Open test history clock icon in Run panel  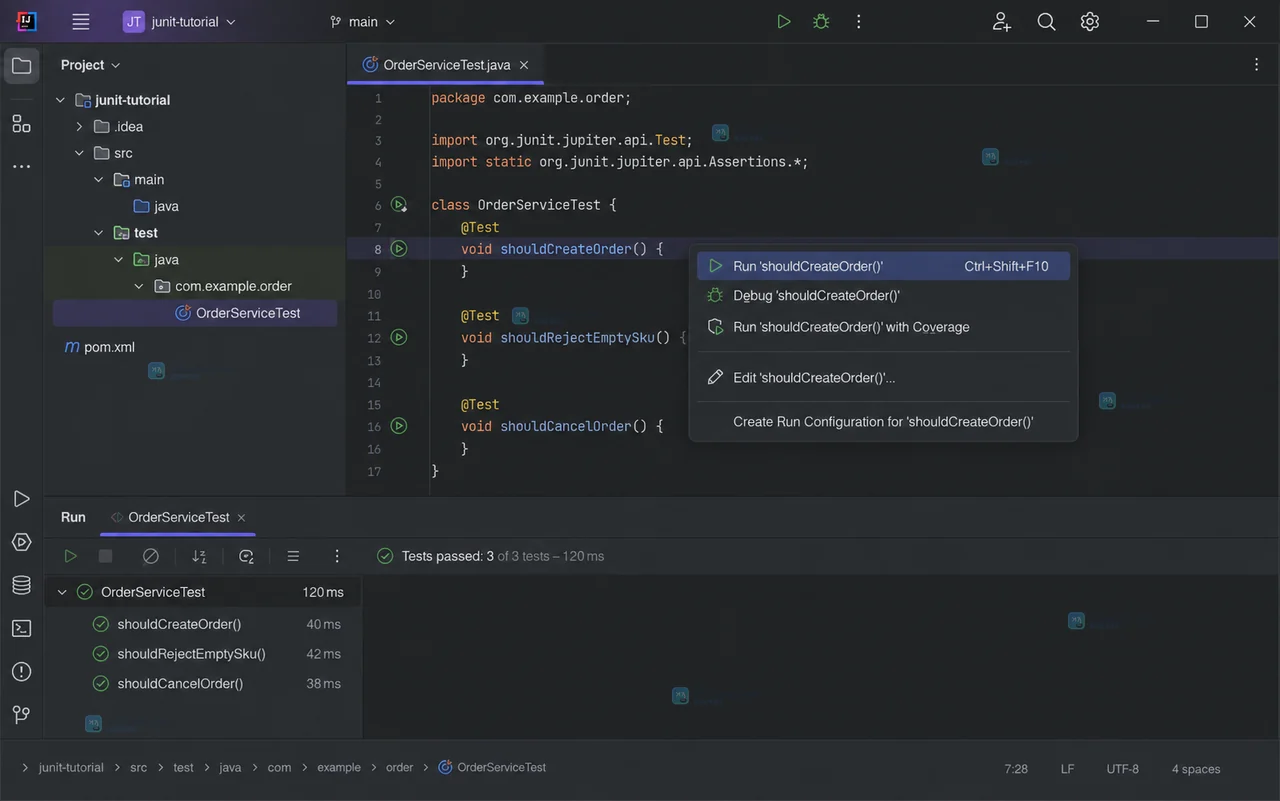click(246, 556)
